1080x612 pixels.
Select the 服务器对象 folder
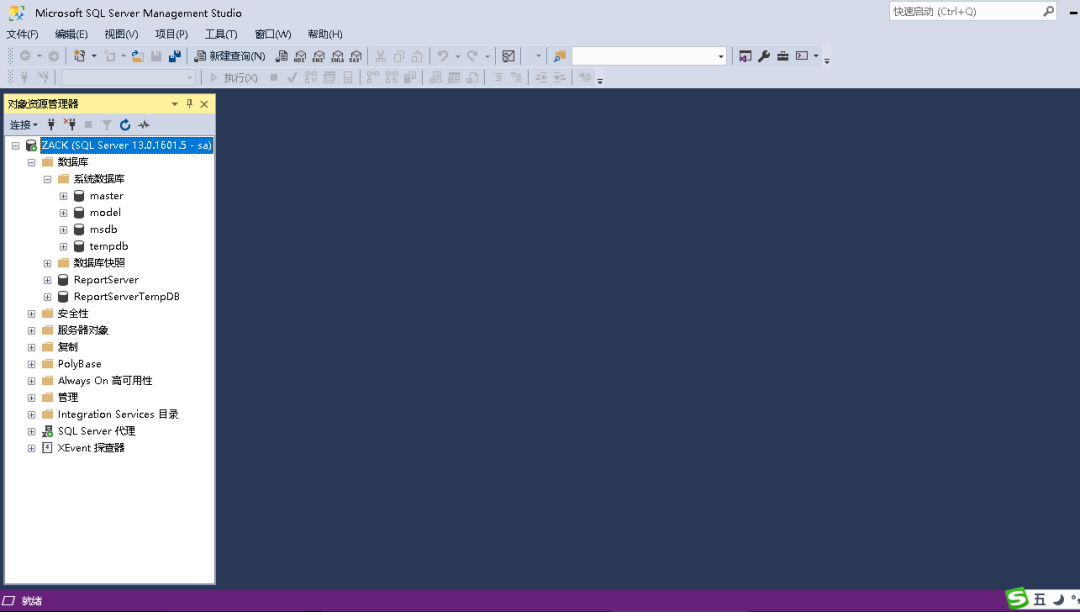pos(83,330)
